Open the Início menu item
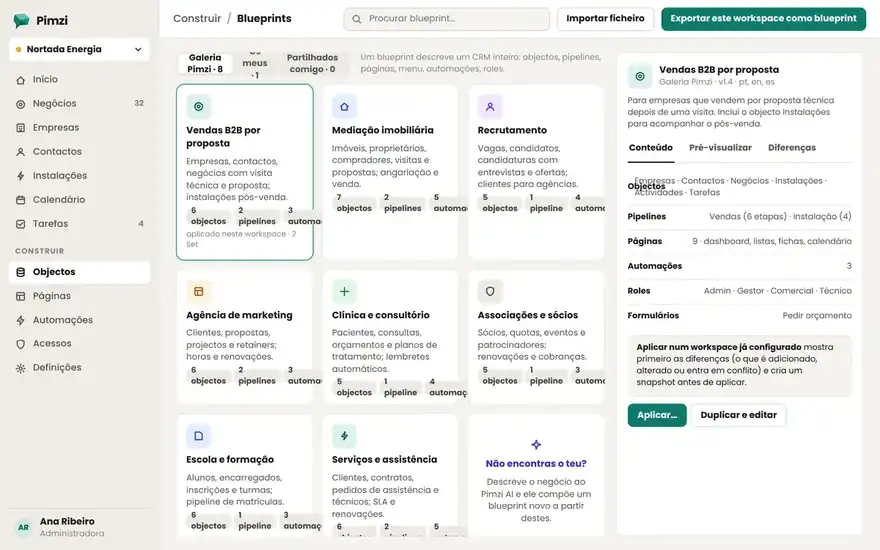880x550 pixels. [x=79, y=80]
